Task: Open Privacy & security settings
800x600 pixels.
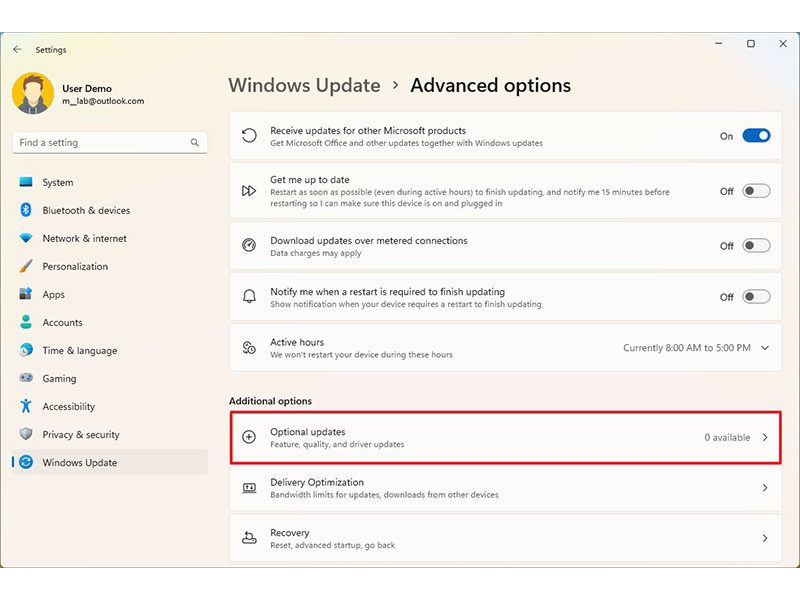Action: [110, 434]
